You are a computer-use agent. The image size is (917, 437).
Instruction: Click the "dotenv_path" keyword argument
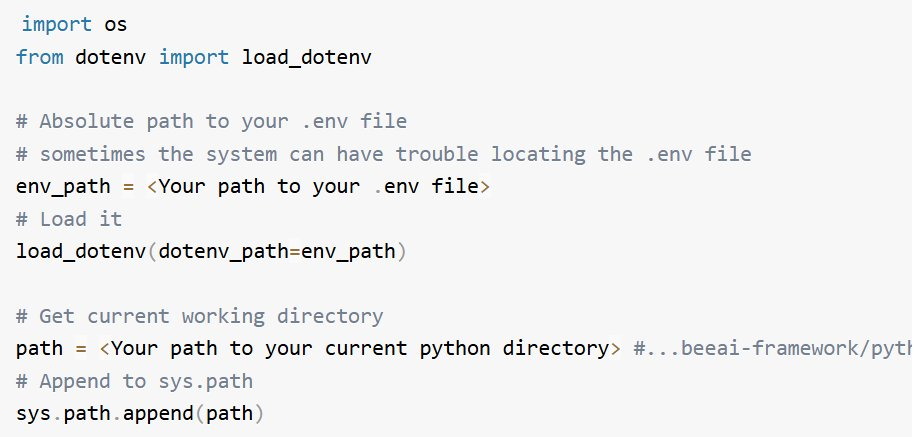click(x=222, y=251)
